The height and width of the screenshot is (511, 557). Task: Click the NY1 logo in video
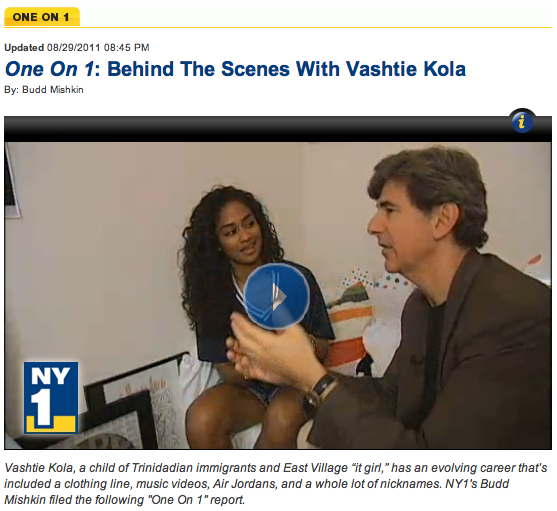click(x=51, y=397)
